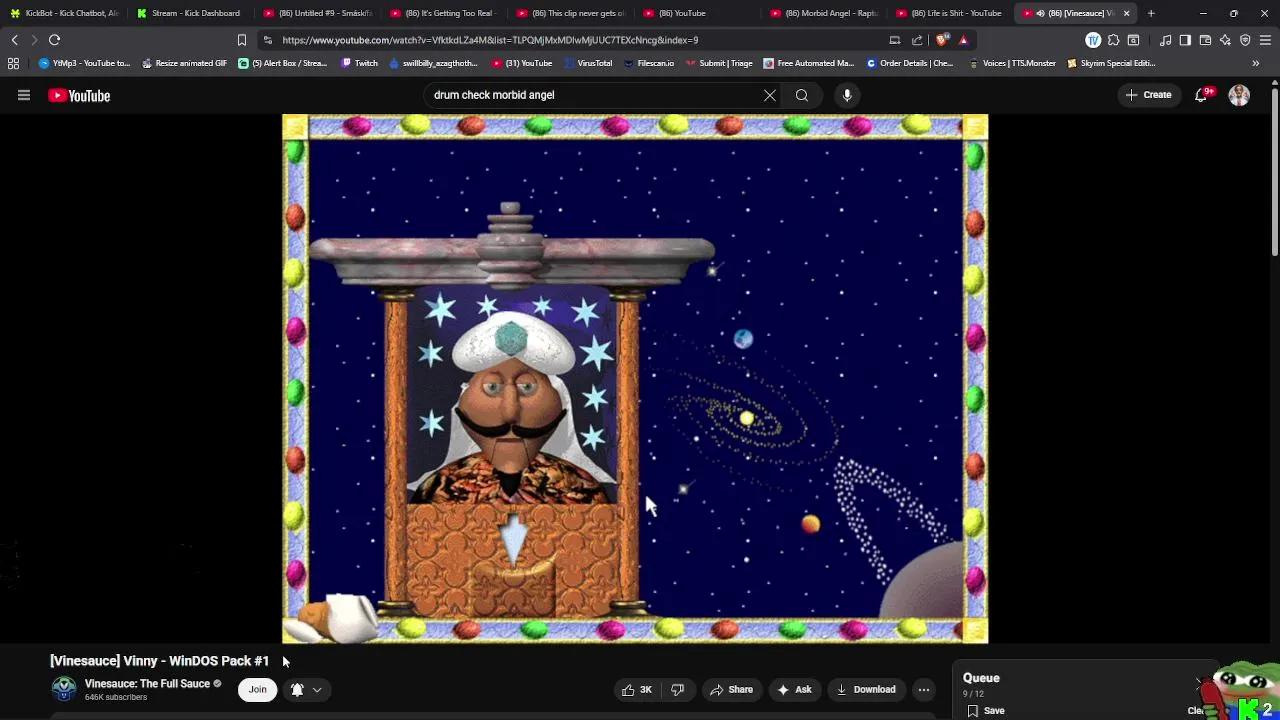Open Brave playlist music note icon
The height and width of the screenshot is (720, 1280).
click(x=1166, y=40)
